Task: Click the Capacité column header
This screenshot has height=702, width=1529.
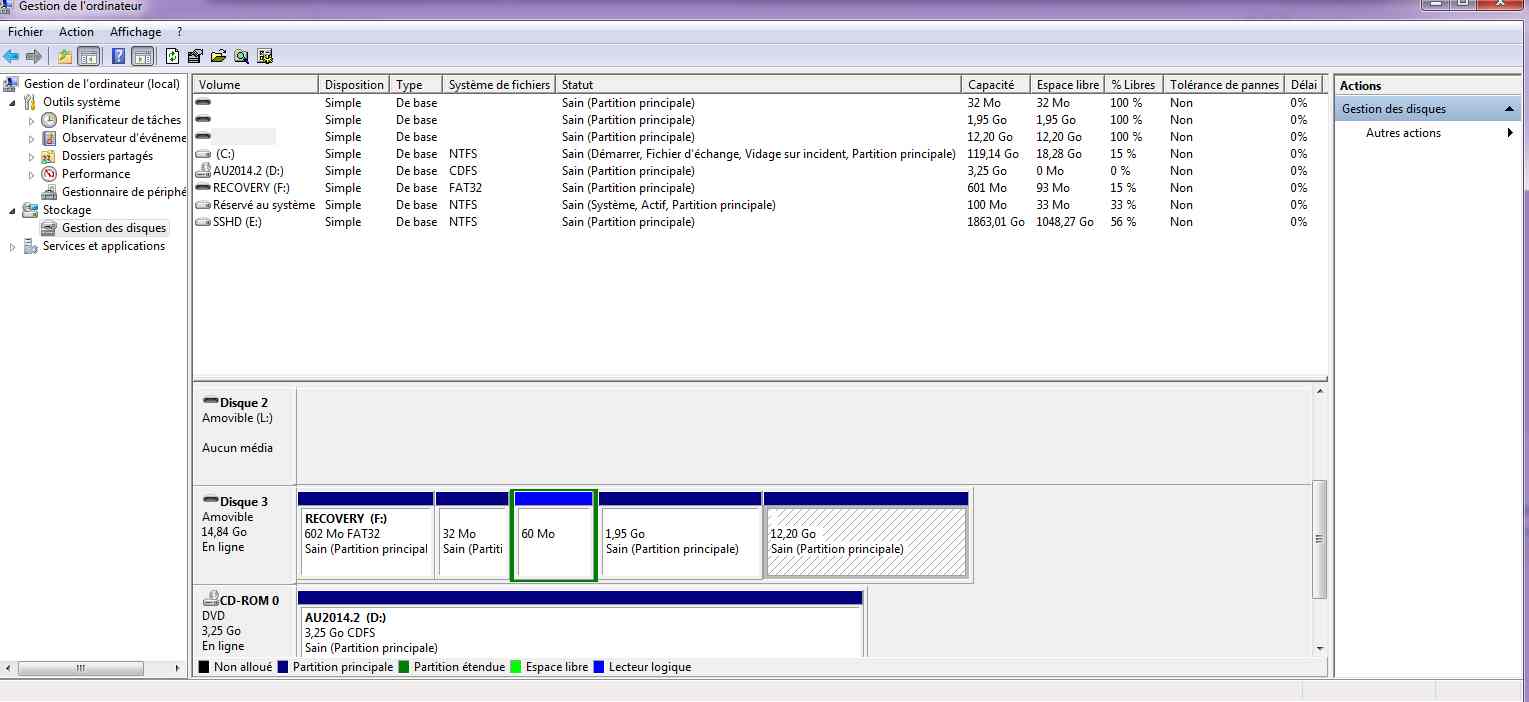Action: pos(991,85)
